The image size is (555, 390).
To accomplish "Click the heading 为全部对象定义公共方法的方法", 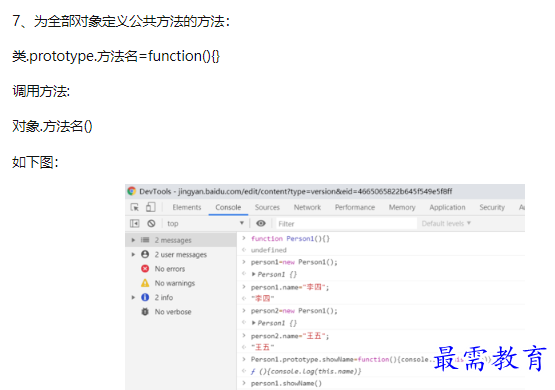I will [x=132, y=21].
